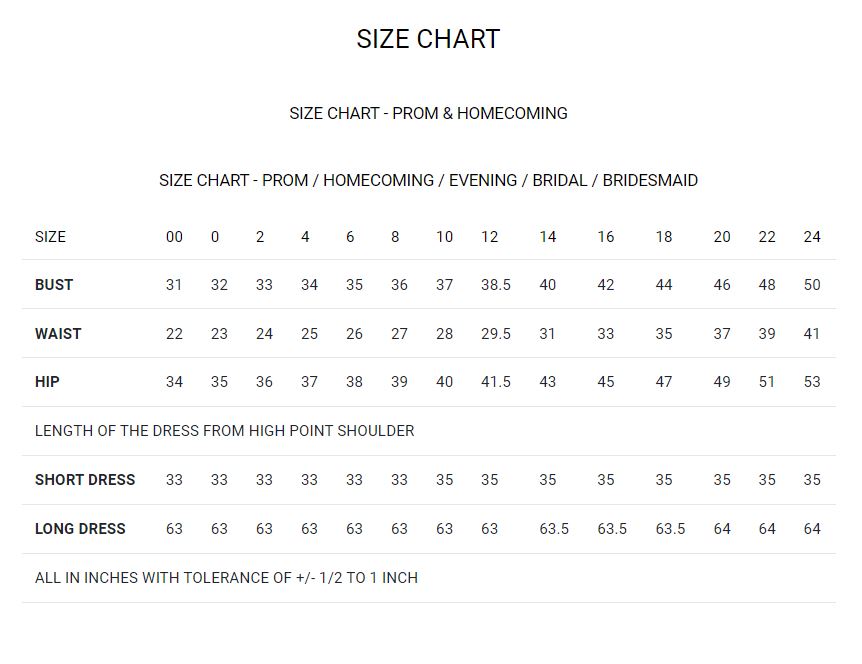Image resolution: width=862 pixels, height=664 pixels.
Task: Click size 12 column header
Action: pyautogui.click(x=489, y=237)
